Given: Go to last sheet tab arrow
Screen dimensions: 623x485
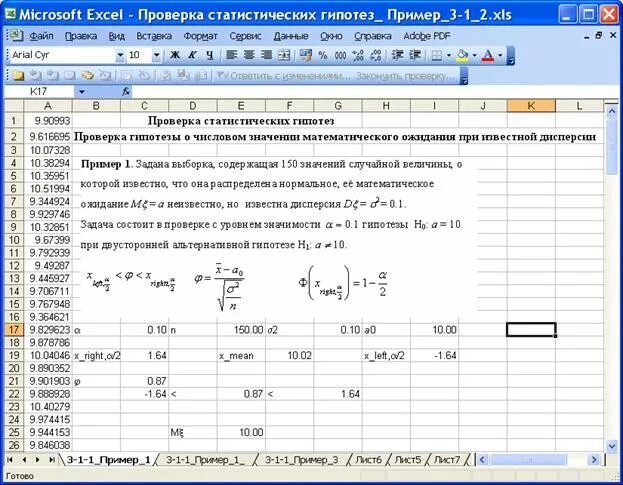Looking at the screenshot, I should click(x=51, y=460).
